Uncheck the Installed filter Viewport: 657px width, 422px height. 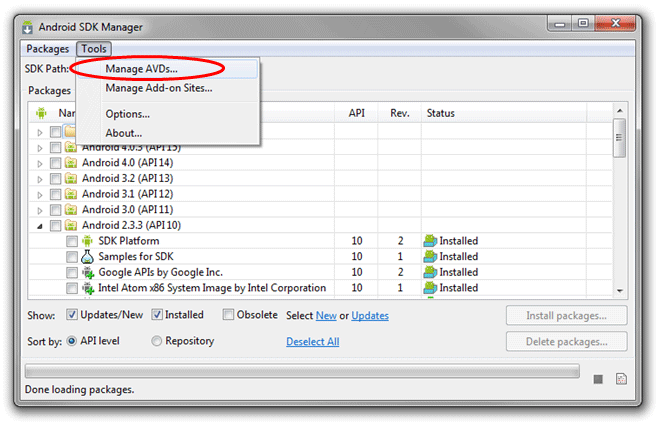157,315
